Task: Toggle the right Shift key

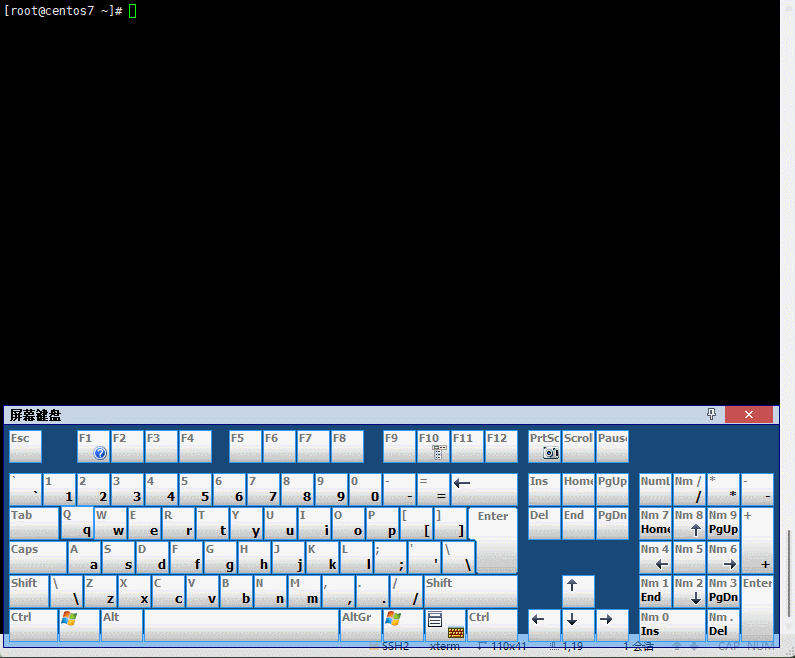Action: point(471,591)
